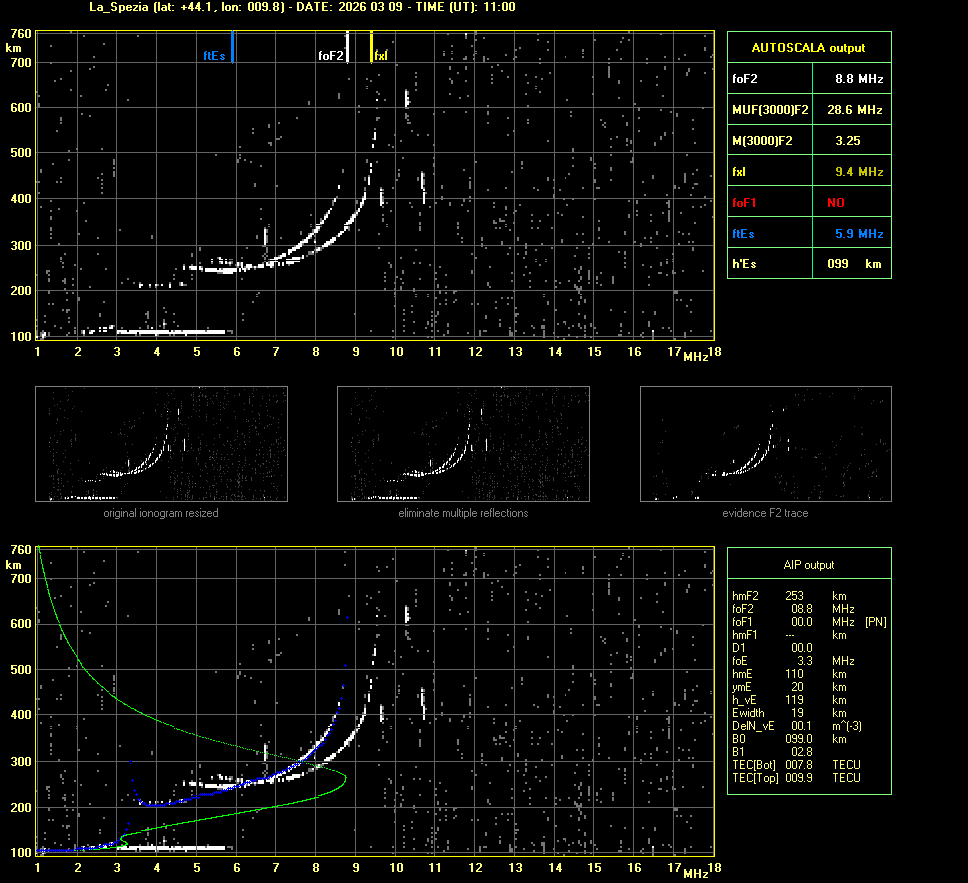Select the foF2 8.8 MHz value cell
Viewport: 968px width, 883px height.
tap(859, 78)
